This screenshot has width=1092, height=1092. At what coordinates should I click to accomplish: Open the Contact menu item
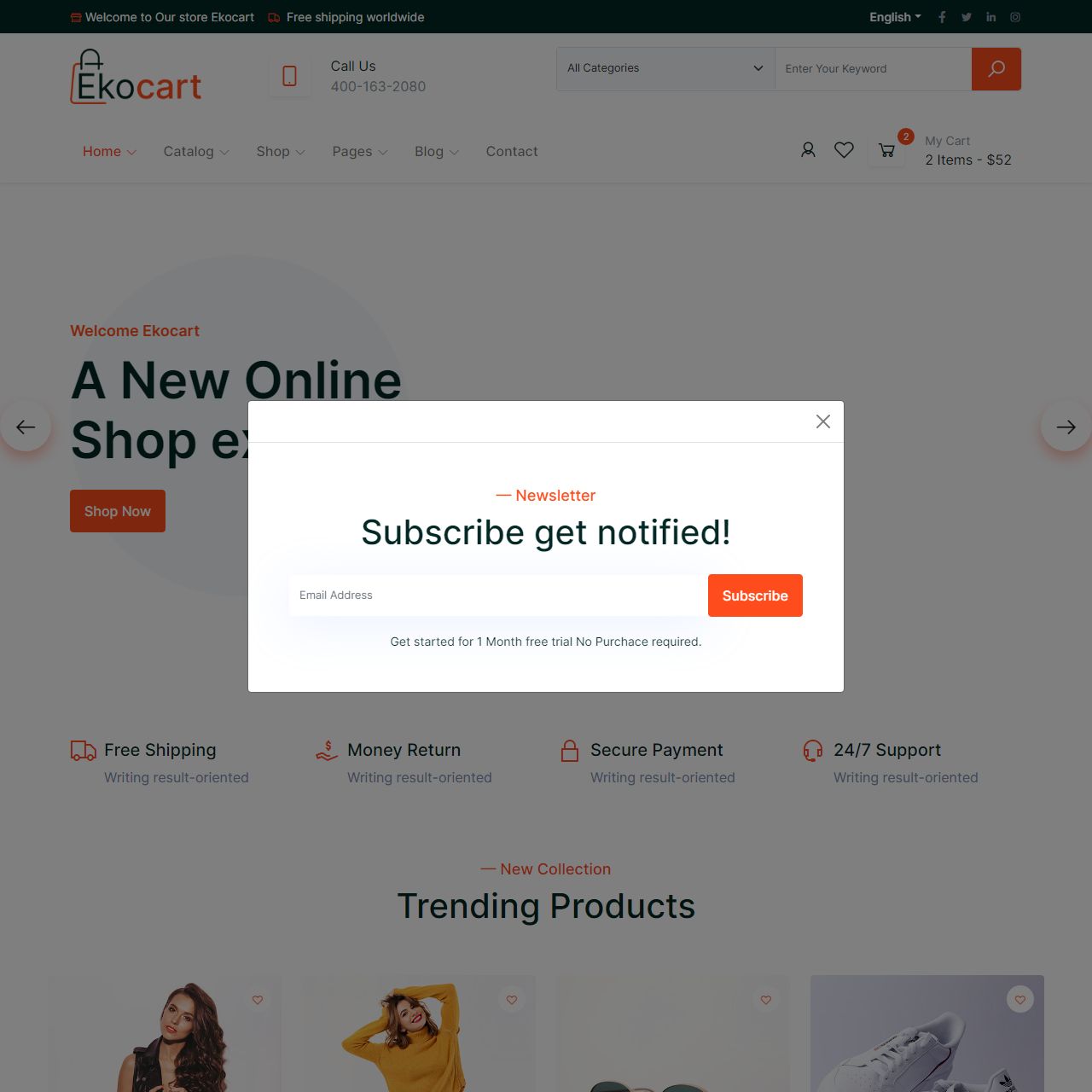(x=512, y=151)
